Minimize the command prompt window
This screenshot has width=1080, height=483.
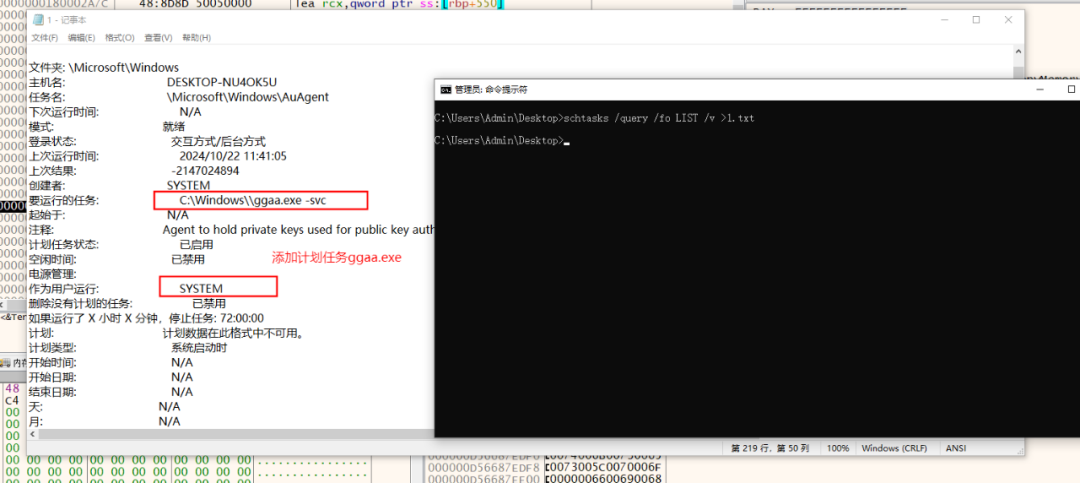click(x=1040, y=90)
